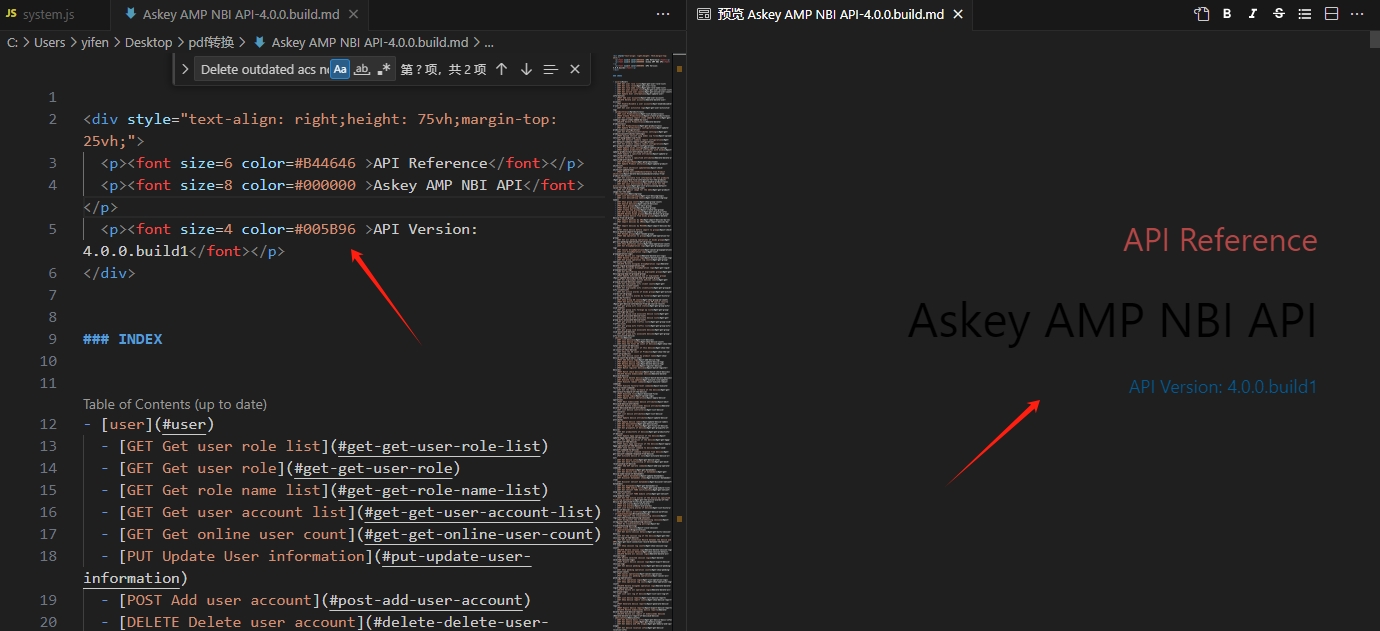Click the markdown file icon on the editor tab
1380x631 pixels.
coord(130,14)
